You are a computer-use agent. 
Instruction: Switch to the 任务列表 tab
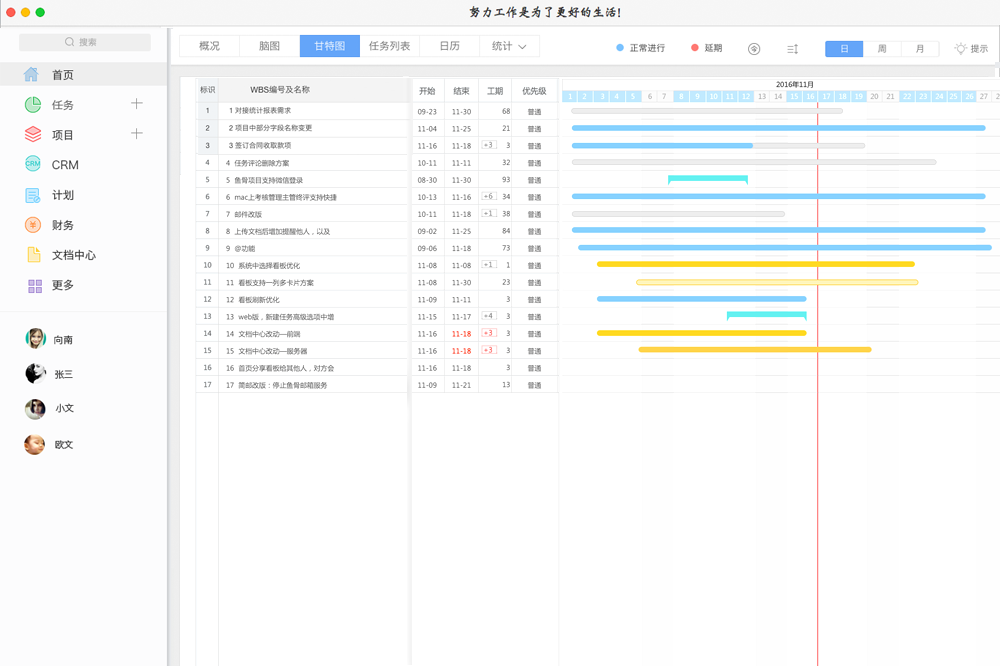pyautogui.click(x=389, y=46)
